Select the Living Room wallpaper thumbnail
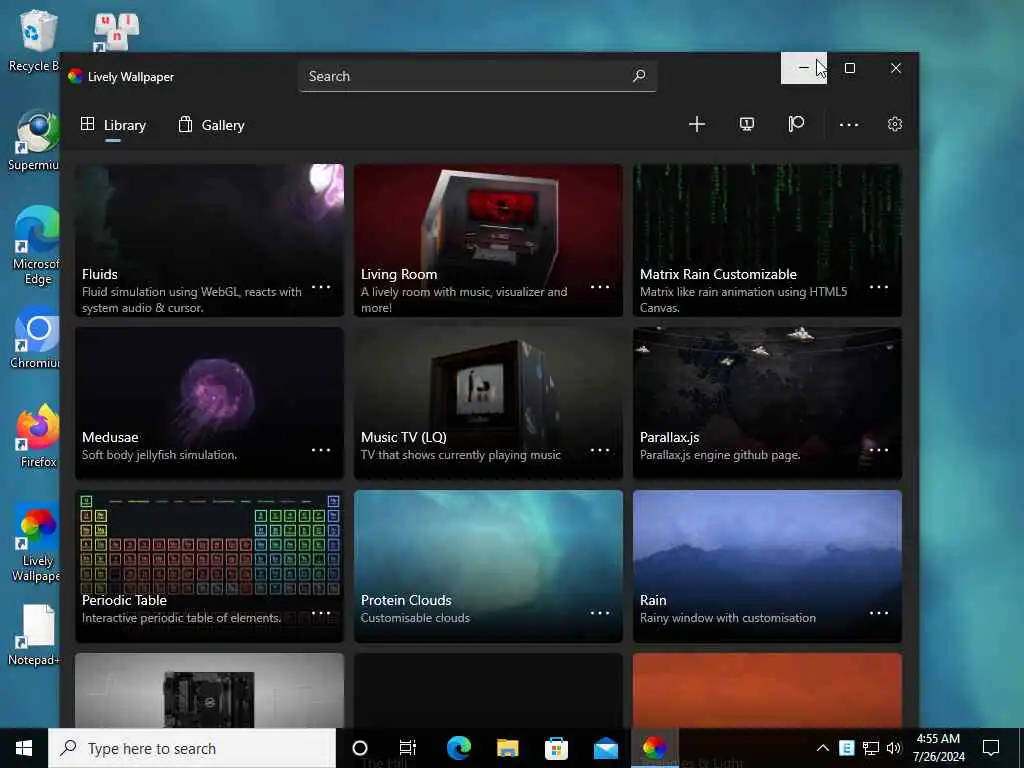Image resolution: width=1024 pixels, height=768 pixels. click(488, 240)
